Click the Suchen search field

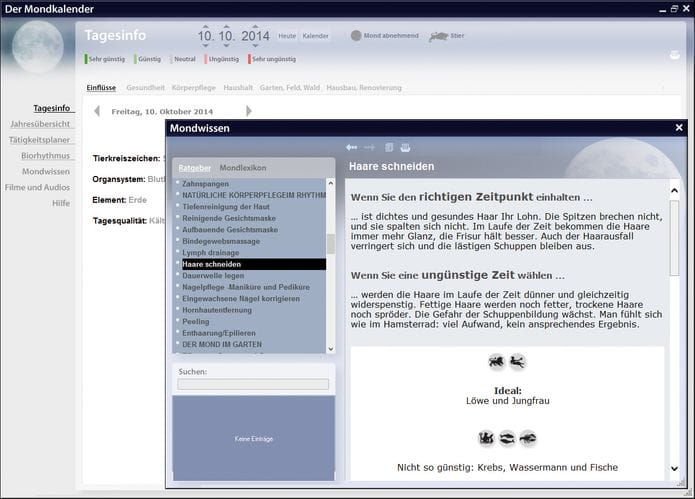pos(253,384)
